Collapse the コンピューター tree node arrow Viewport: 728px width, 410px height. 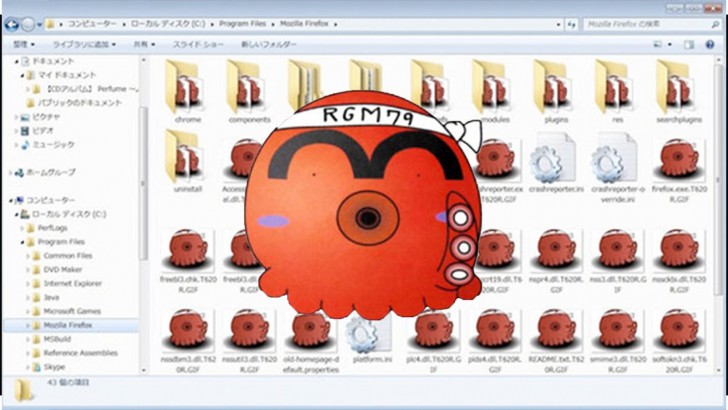point(11,200)
